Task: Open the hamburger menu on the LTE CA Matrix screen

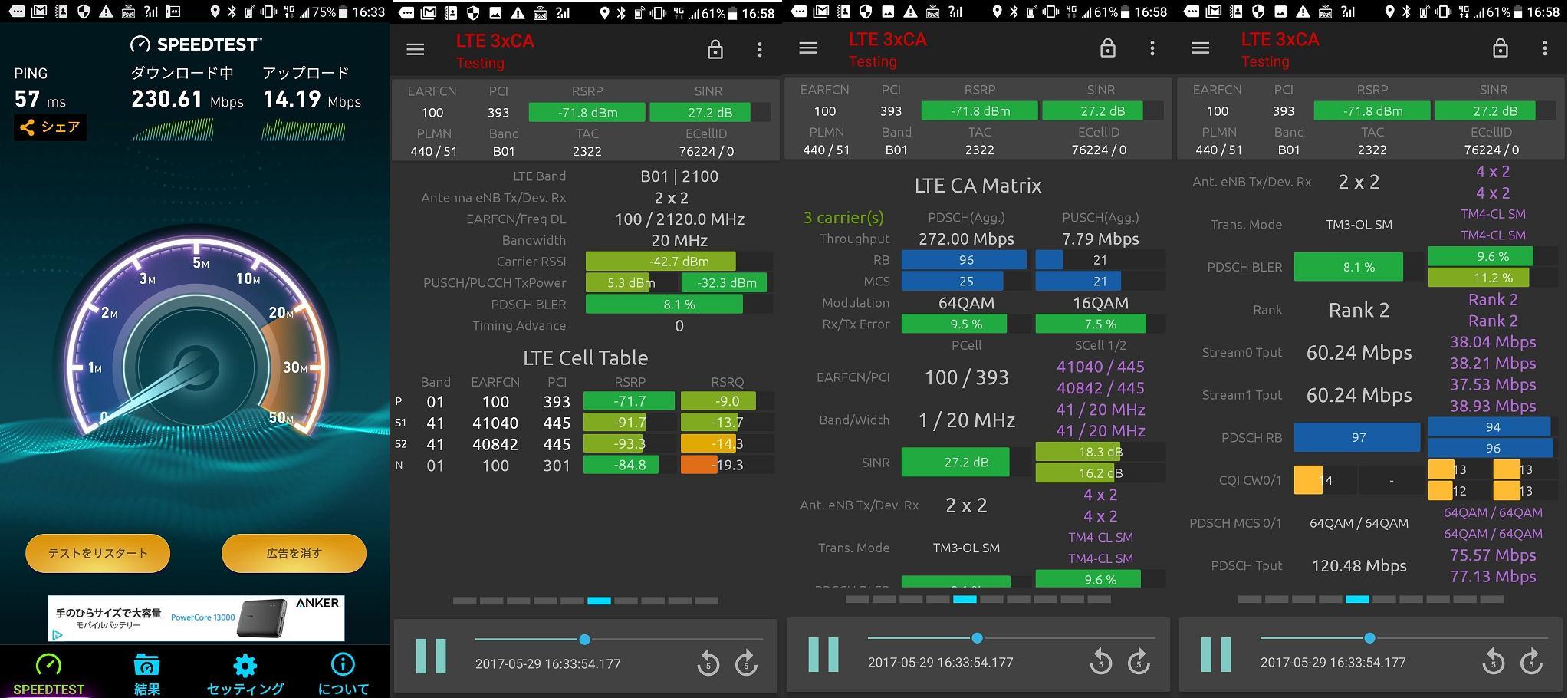Action: [808, 48]
